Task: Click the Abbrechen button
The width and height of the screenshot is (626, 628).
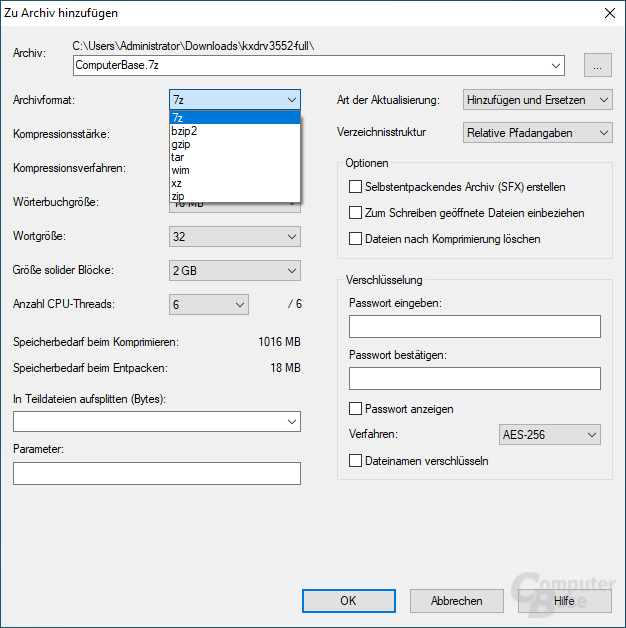Action: pyautogui.click(x=457, y=601)
